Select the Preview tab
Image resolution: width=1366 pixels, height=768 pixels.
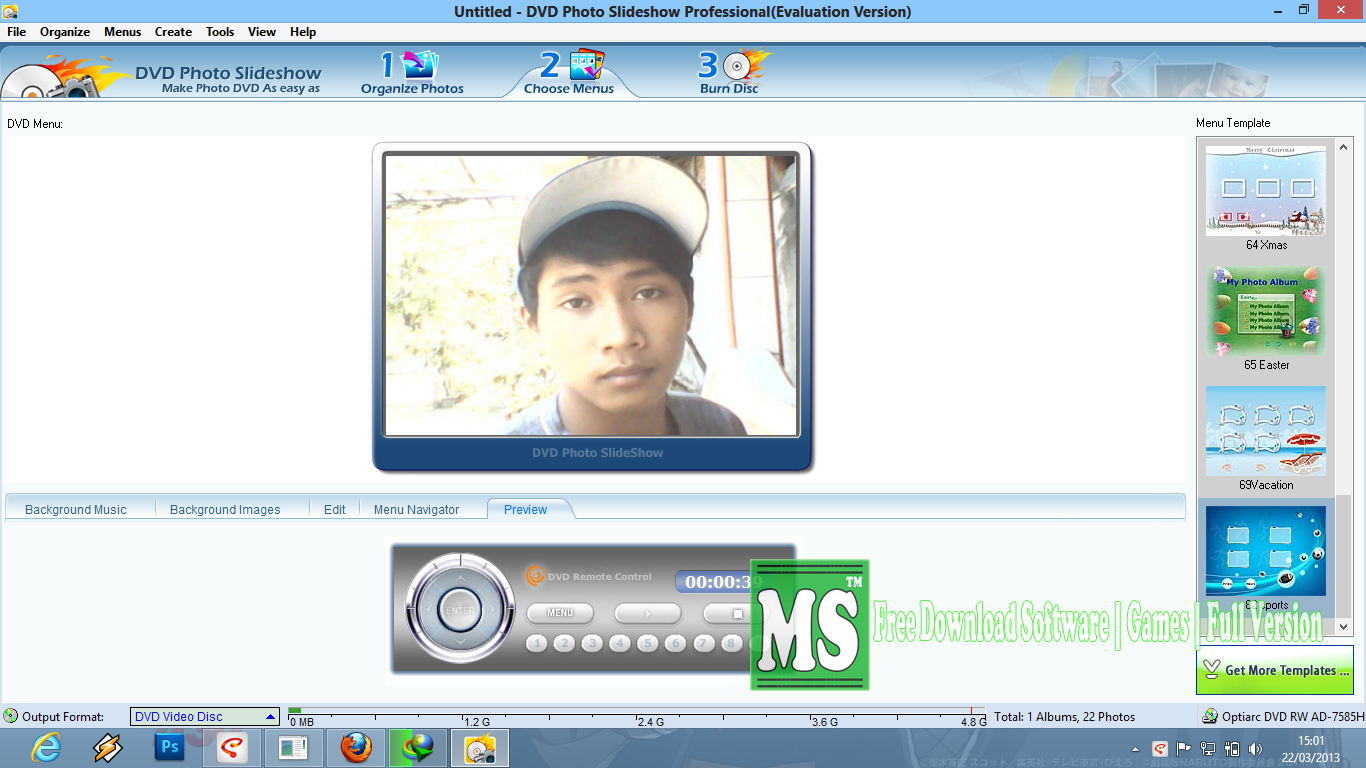point(526,509)
